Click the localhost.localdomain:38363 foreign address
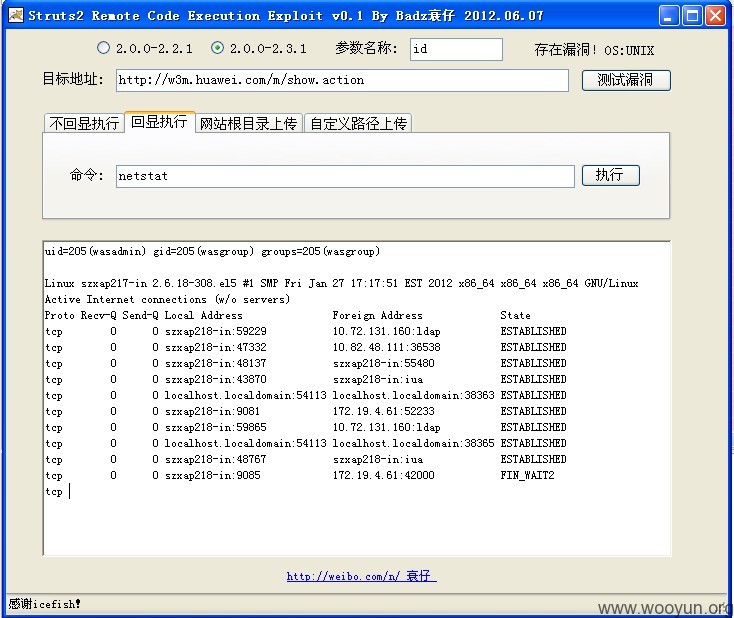Image resolution: width=734 pixels, height=618 pixels. (x=413, y=395)
